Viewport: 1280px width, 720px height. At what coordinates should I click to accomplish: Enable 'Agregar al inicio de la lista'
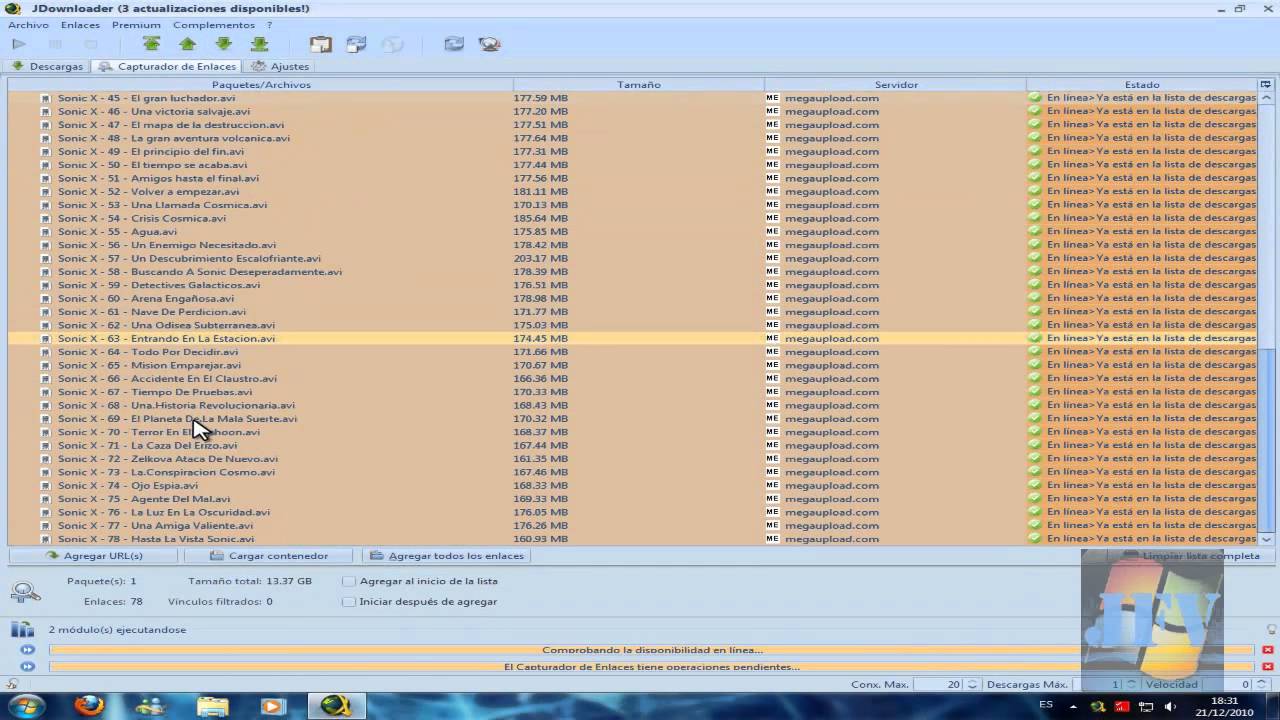348,581
